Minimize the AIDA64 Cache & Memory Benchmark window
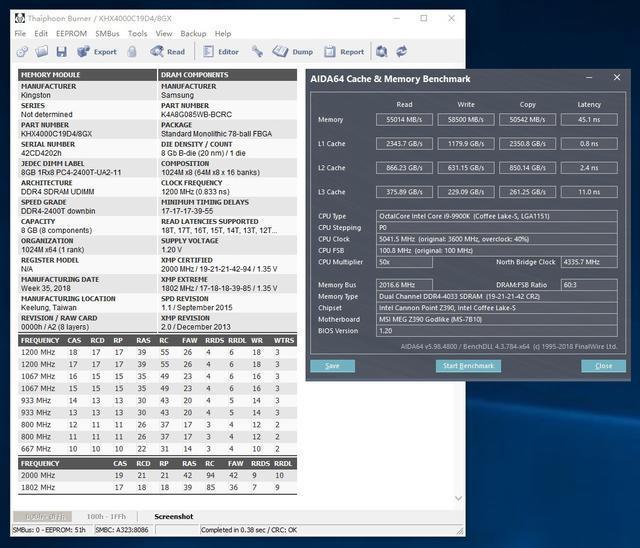 [589, 77]
